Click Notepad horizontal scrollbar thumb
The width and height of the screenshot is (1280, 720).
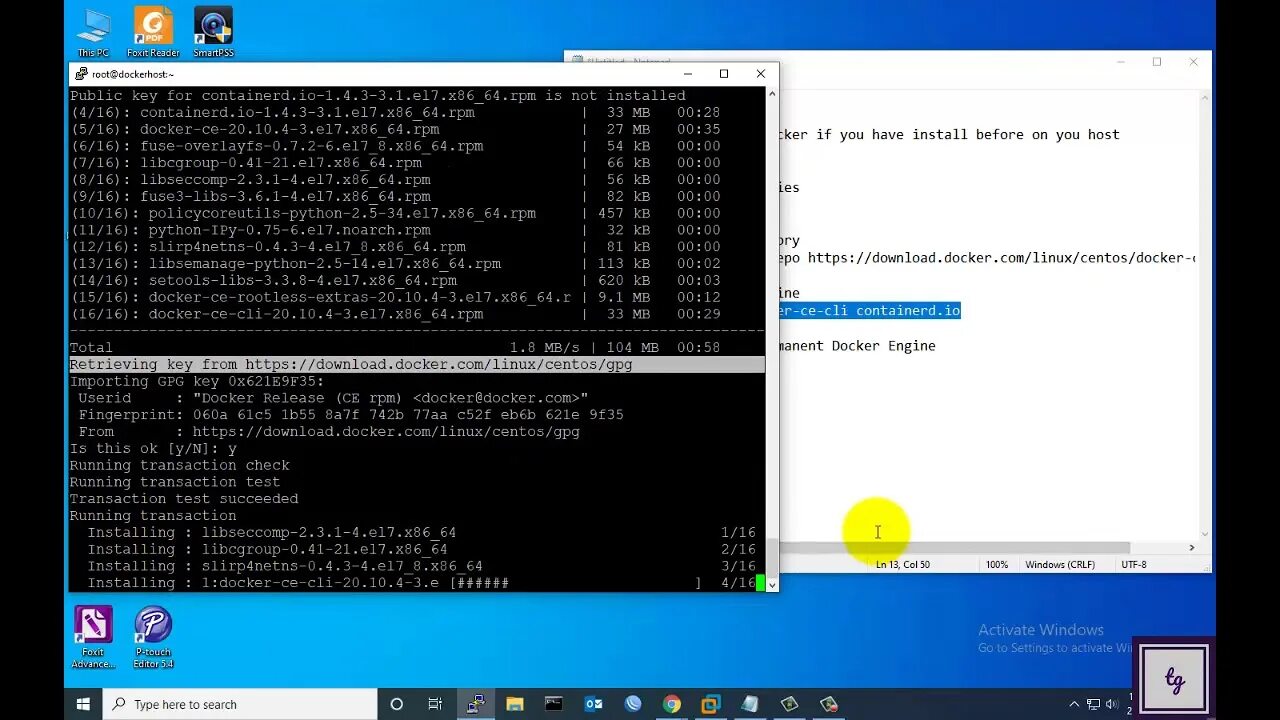(955, 547)
